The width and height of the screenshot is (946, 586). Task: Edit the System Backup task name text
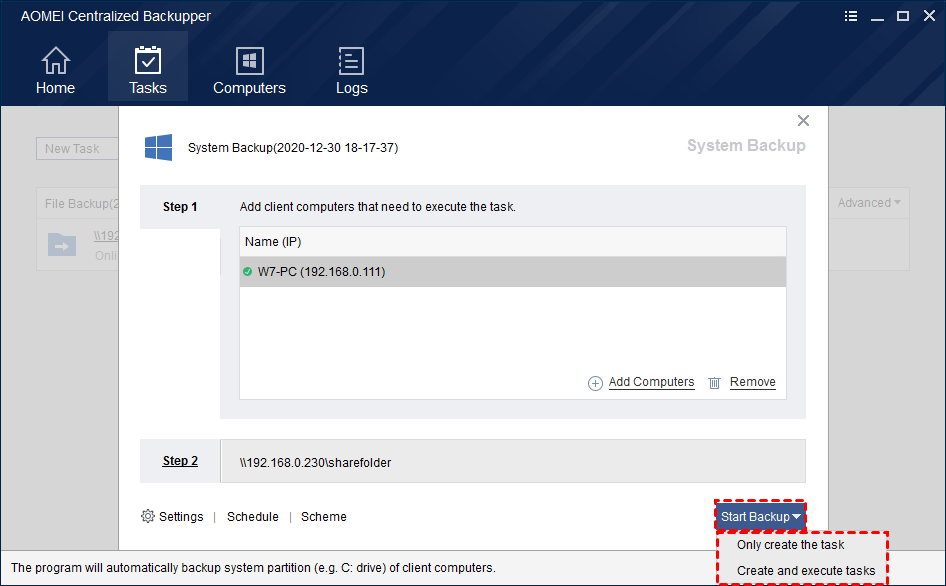tap(293, 148)
